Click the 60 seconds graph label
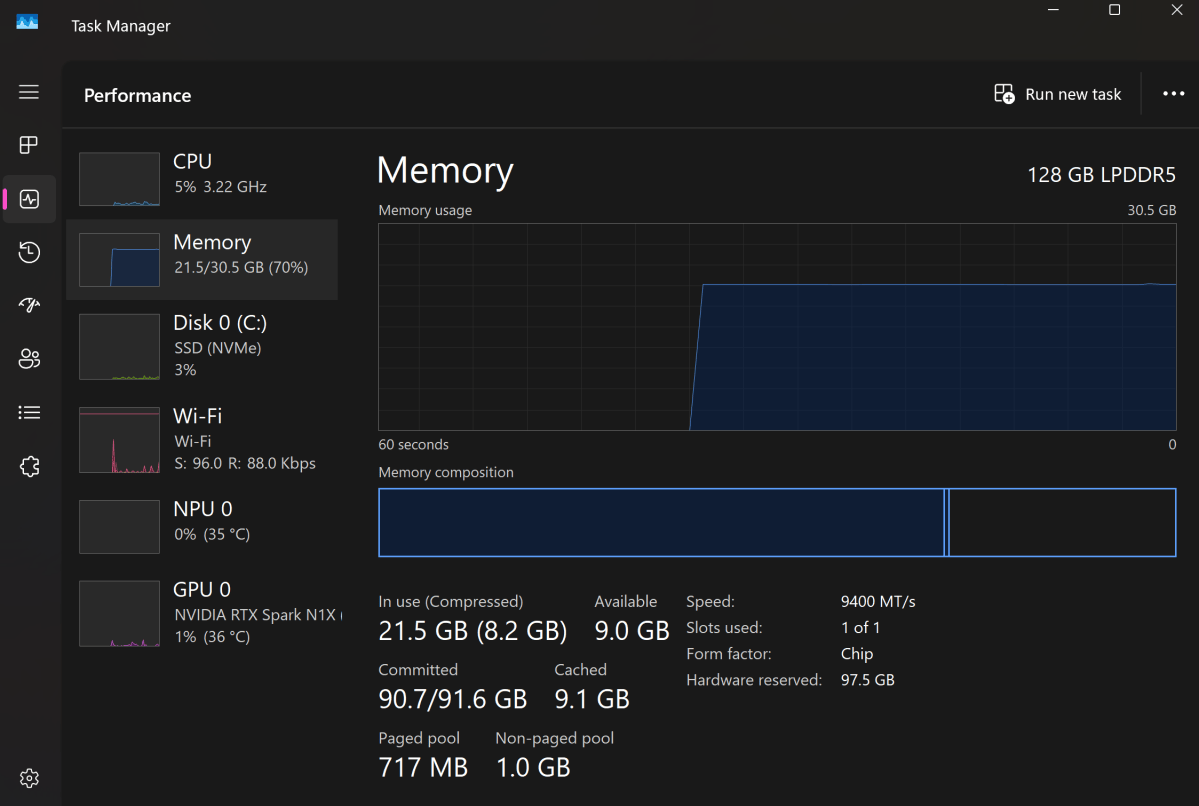Screen dimensions: 1199x806 tap(414, 444)
